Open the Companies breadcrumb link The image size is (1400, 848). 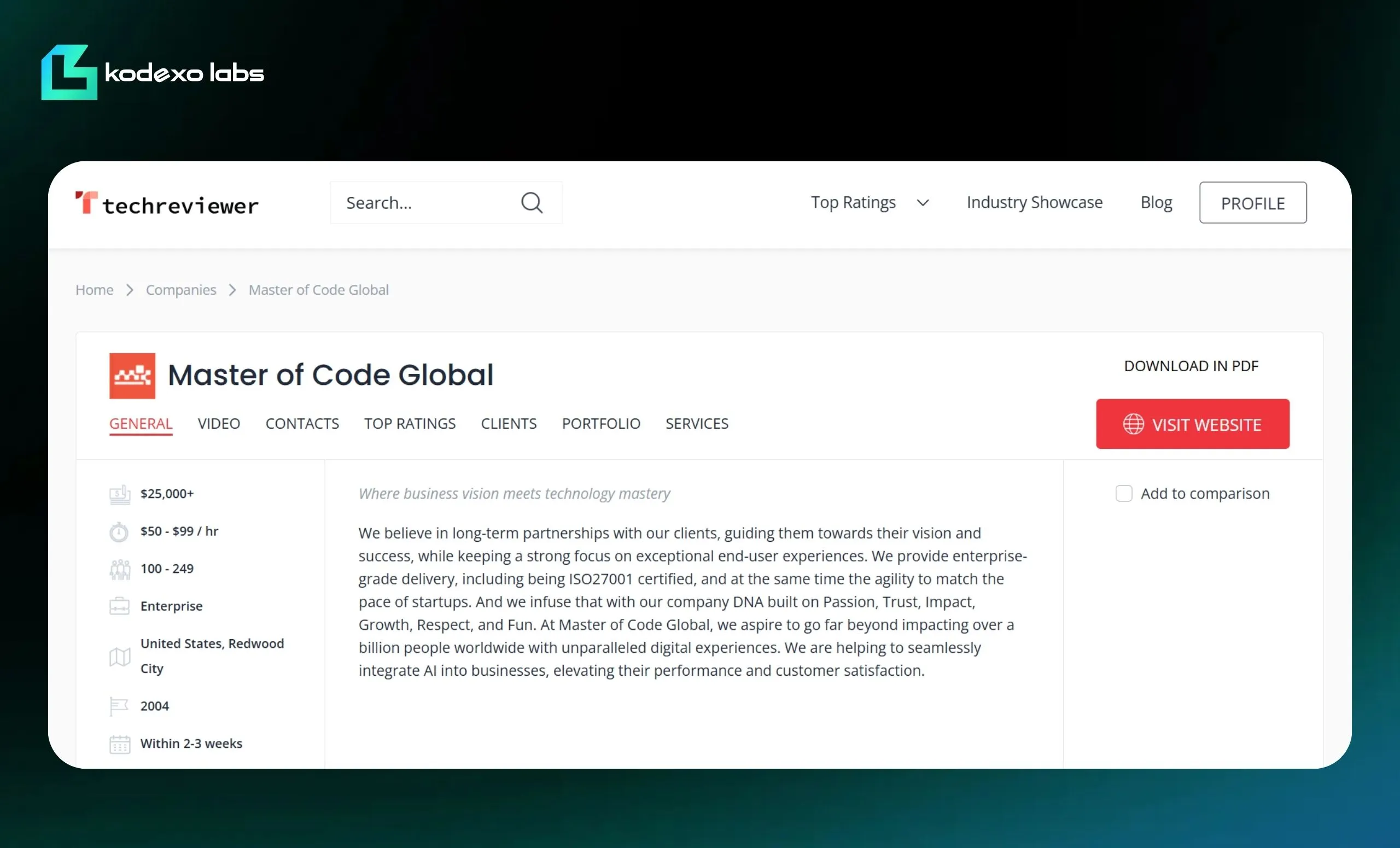point(180,290)
